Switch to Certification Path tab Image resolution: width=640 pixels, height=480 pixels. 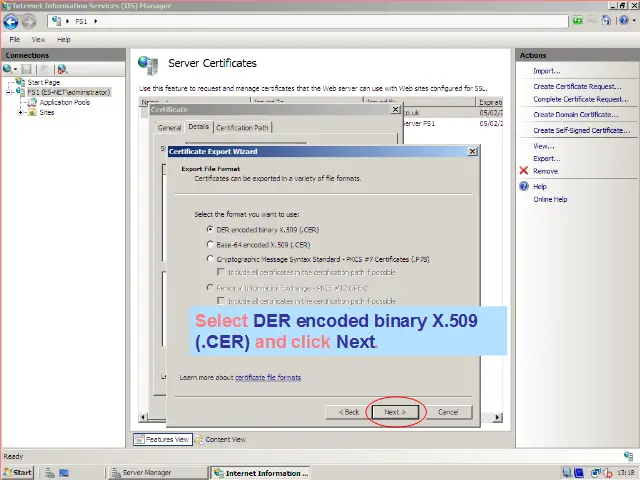[242, 128]
